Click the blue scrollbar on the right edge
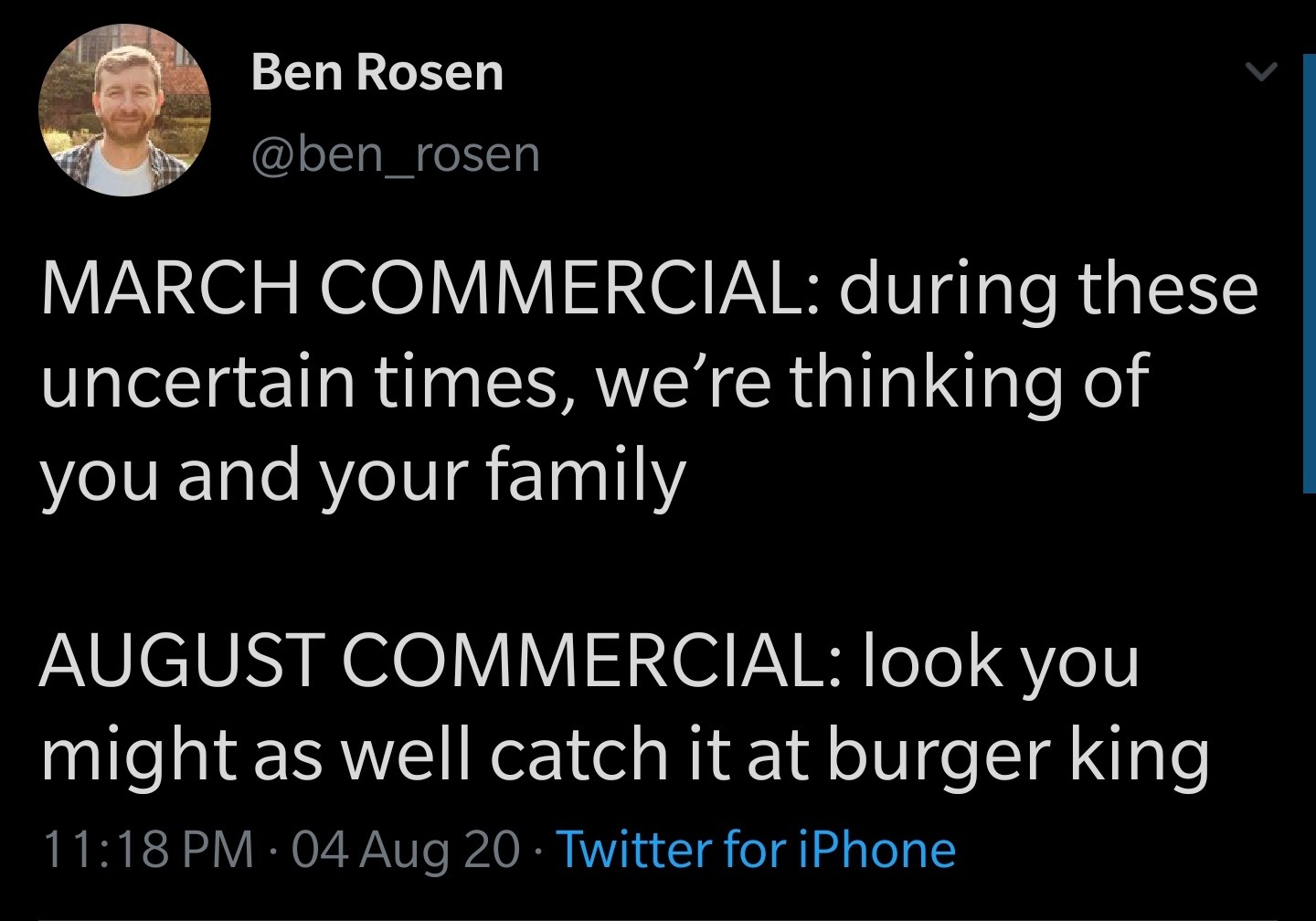The height and width of the screenshot is (921, 1316). (1308, 274)
